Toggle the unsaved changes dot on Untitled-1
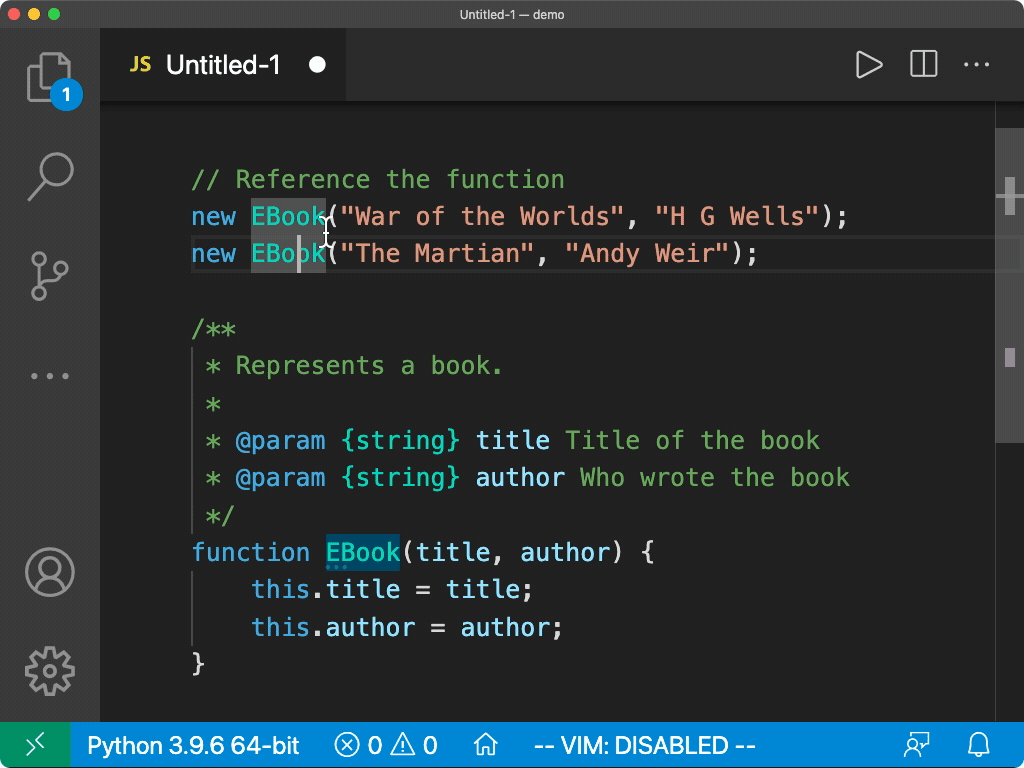The height and width of the screenshot is (768, 1024). point(317,64)
